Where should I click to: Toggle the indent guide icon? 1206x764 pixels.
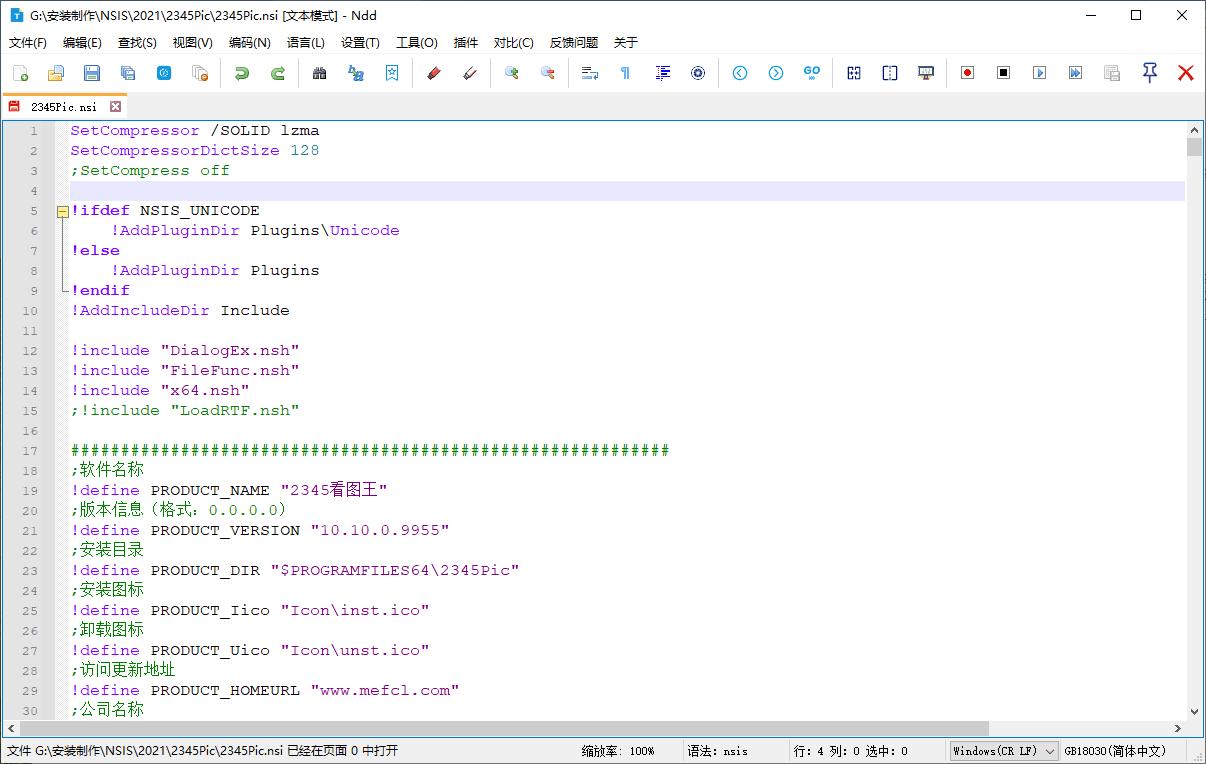(x=662, y=73)
